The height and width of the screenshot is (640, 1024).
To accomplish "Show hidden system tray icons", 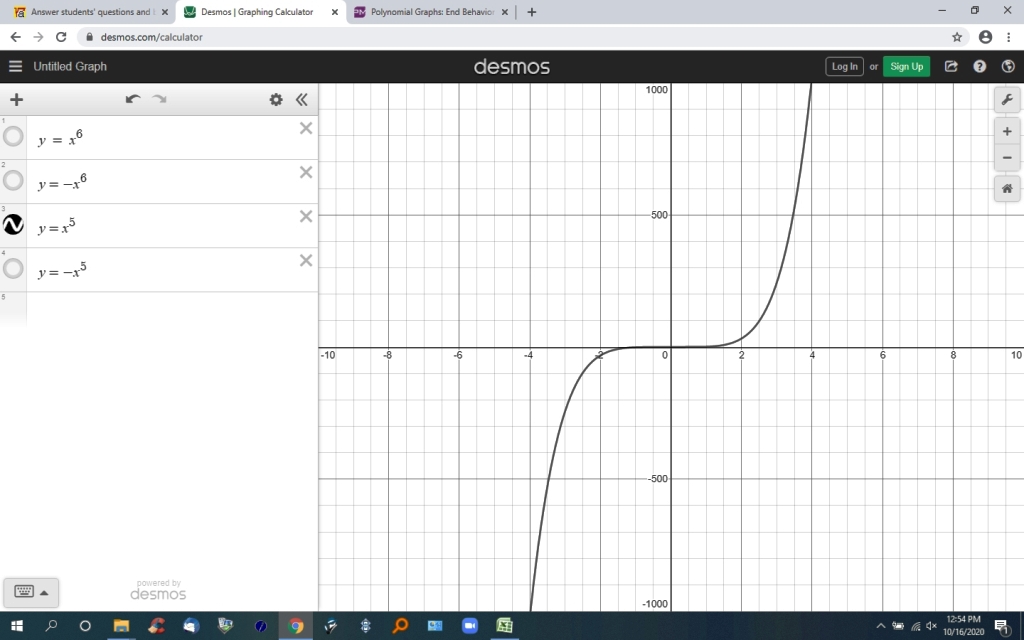I will (880, 626).
